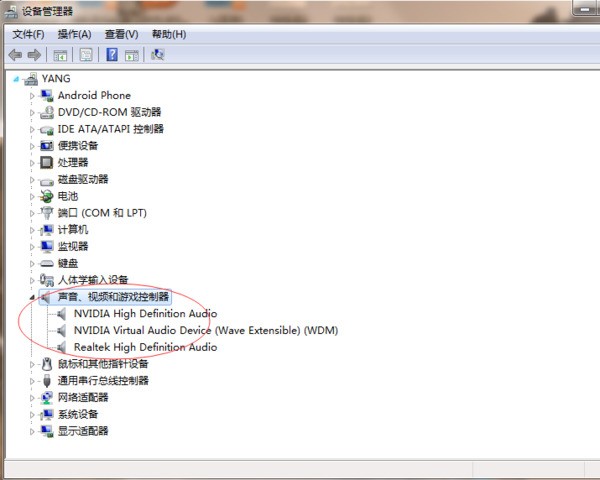This screenshot has width=600, height=480.
Task: Click the 磁盘驱动器 disk drive icon
Action: (47, 181)
